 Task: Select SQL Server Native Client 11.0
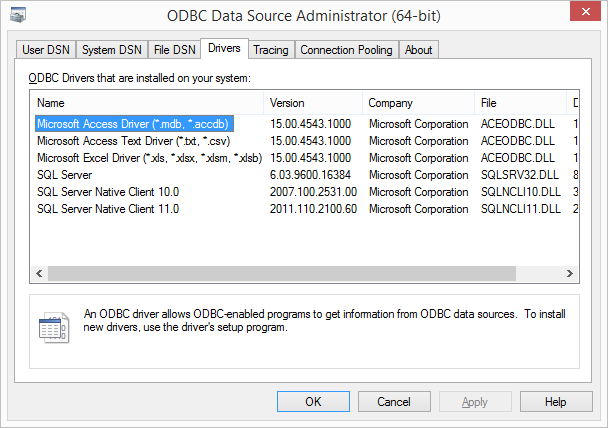108,209
